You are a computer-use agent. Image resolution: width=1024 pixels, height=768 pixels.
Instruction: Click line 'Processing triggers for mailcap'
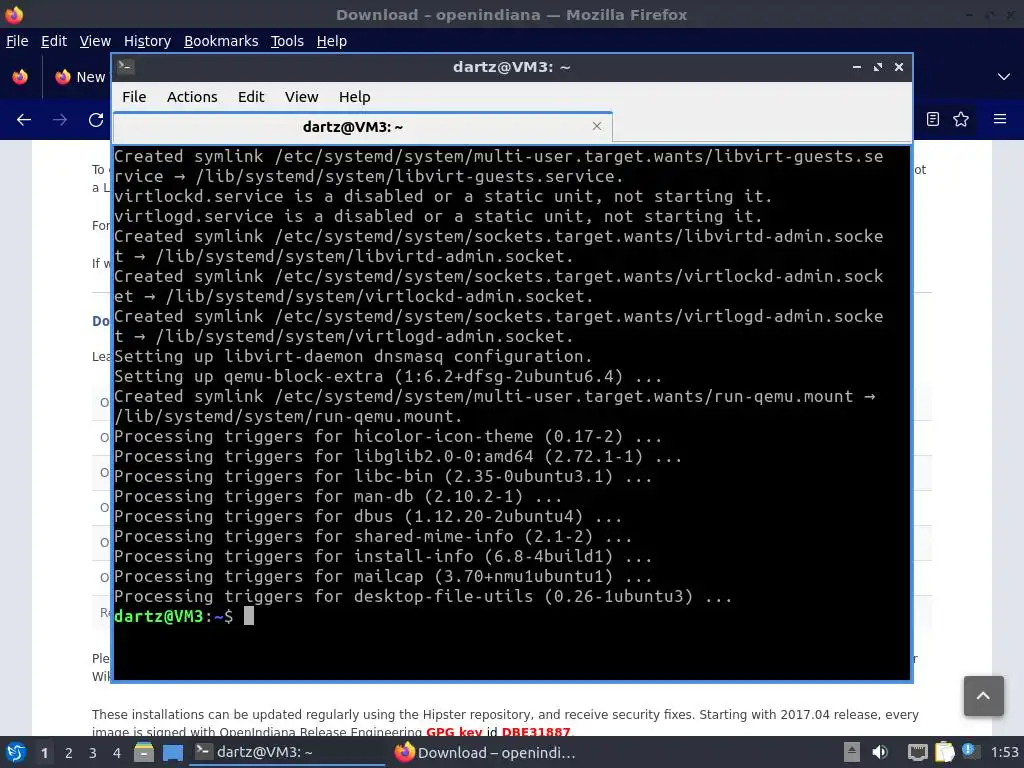click(x=383, y=577)
